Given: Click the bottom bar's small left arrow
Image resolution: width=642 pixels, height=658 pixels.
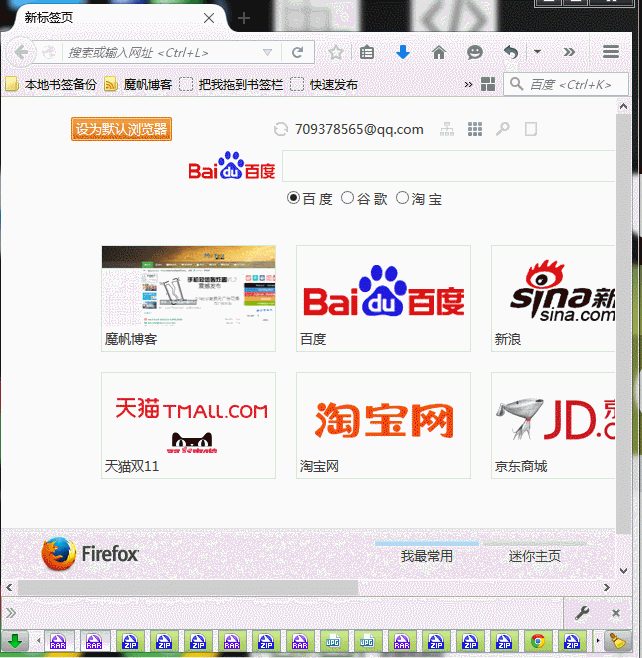Looking at the screenshot, I should tap(39, 641).
